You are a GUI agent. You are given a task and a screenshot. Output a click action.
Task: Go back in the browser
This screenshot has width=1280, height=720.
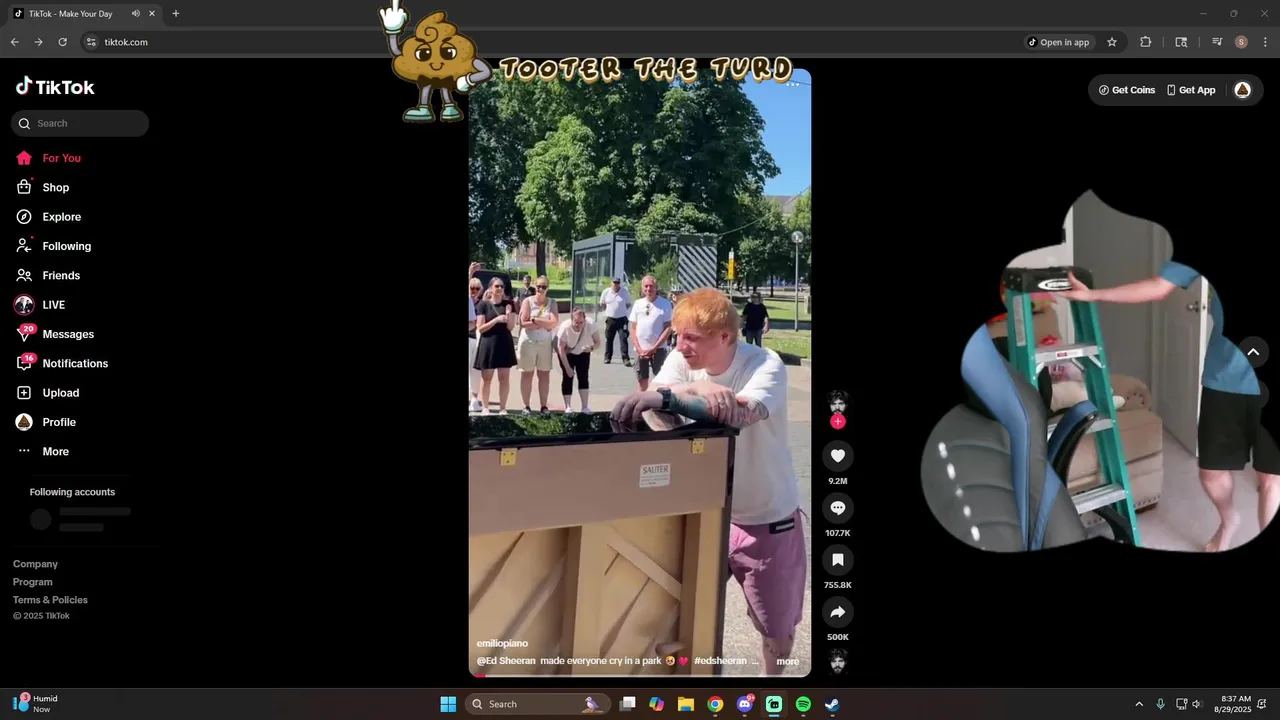click(x=14, y=42)
